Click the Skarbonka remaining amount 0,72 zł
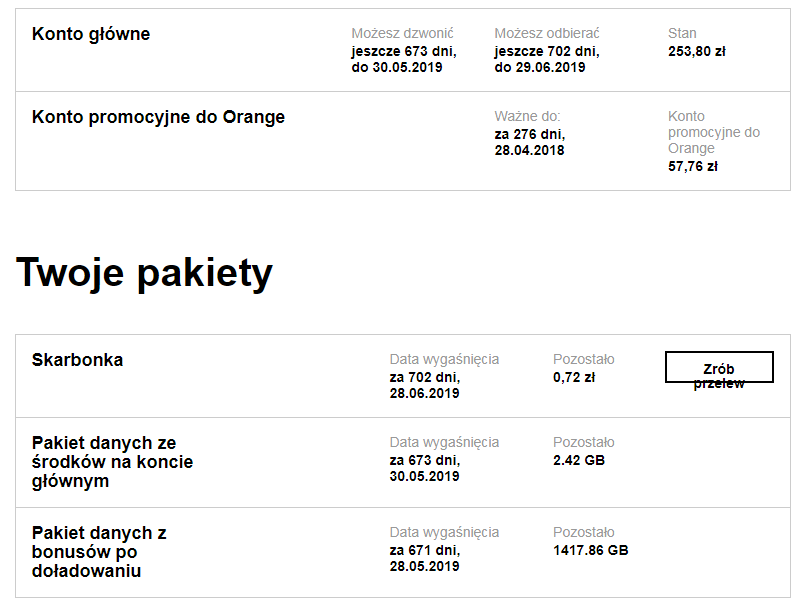Image resolution: width=804 pixels, height=607 pixels. [x=574, y=377]
